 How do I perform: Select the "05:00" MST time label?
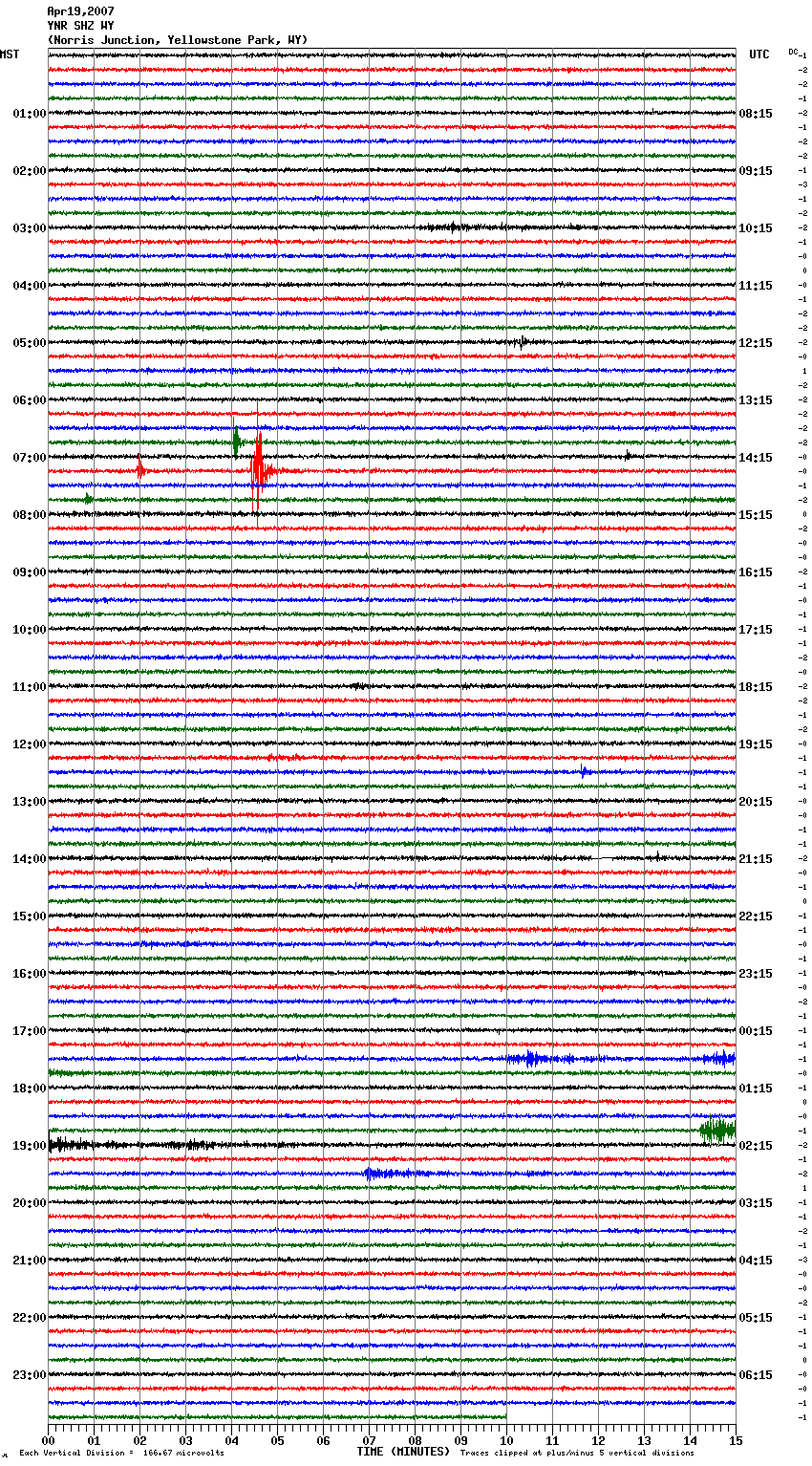(x=30, y=343)
